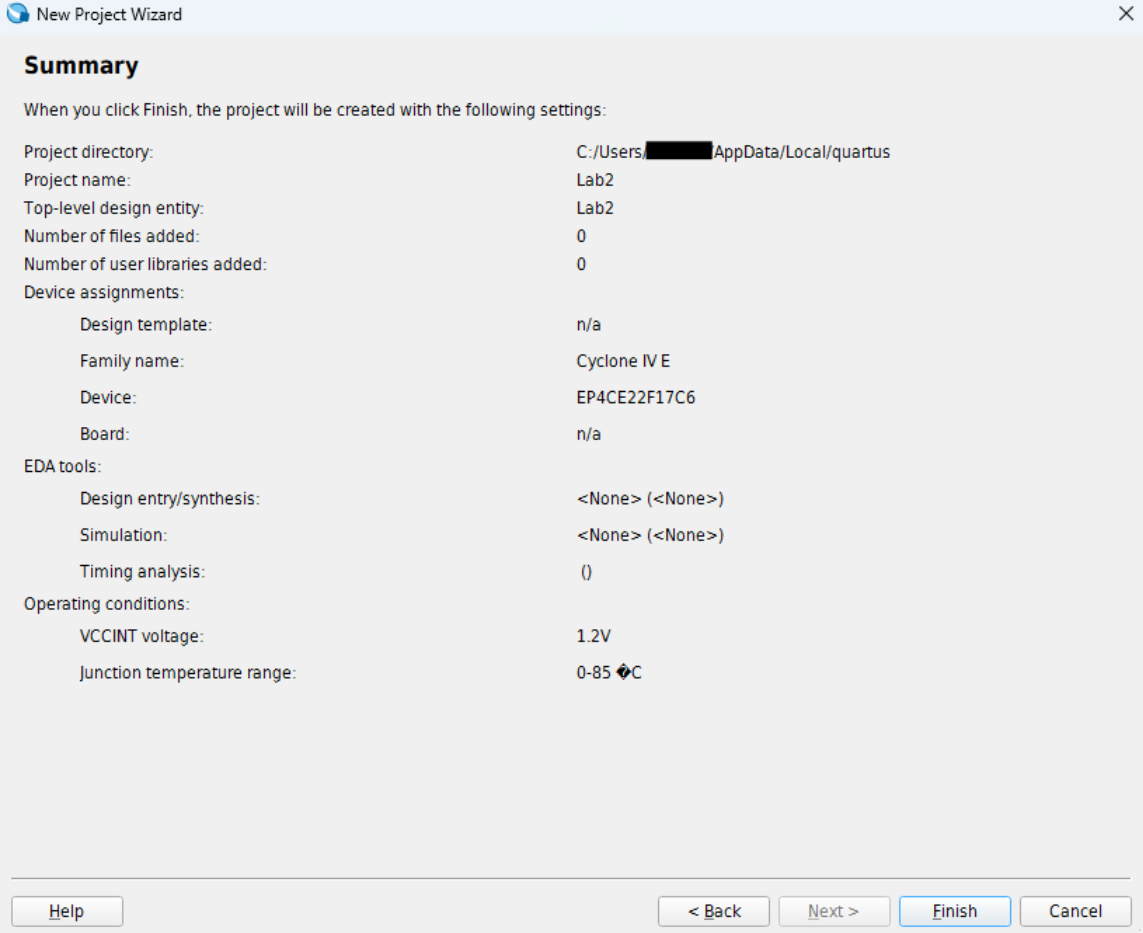This screenshot has width=1143, height=933.
Task: Click 'Number of user libraries added:' label
Action: coord(145,264)
